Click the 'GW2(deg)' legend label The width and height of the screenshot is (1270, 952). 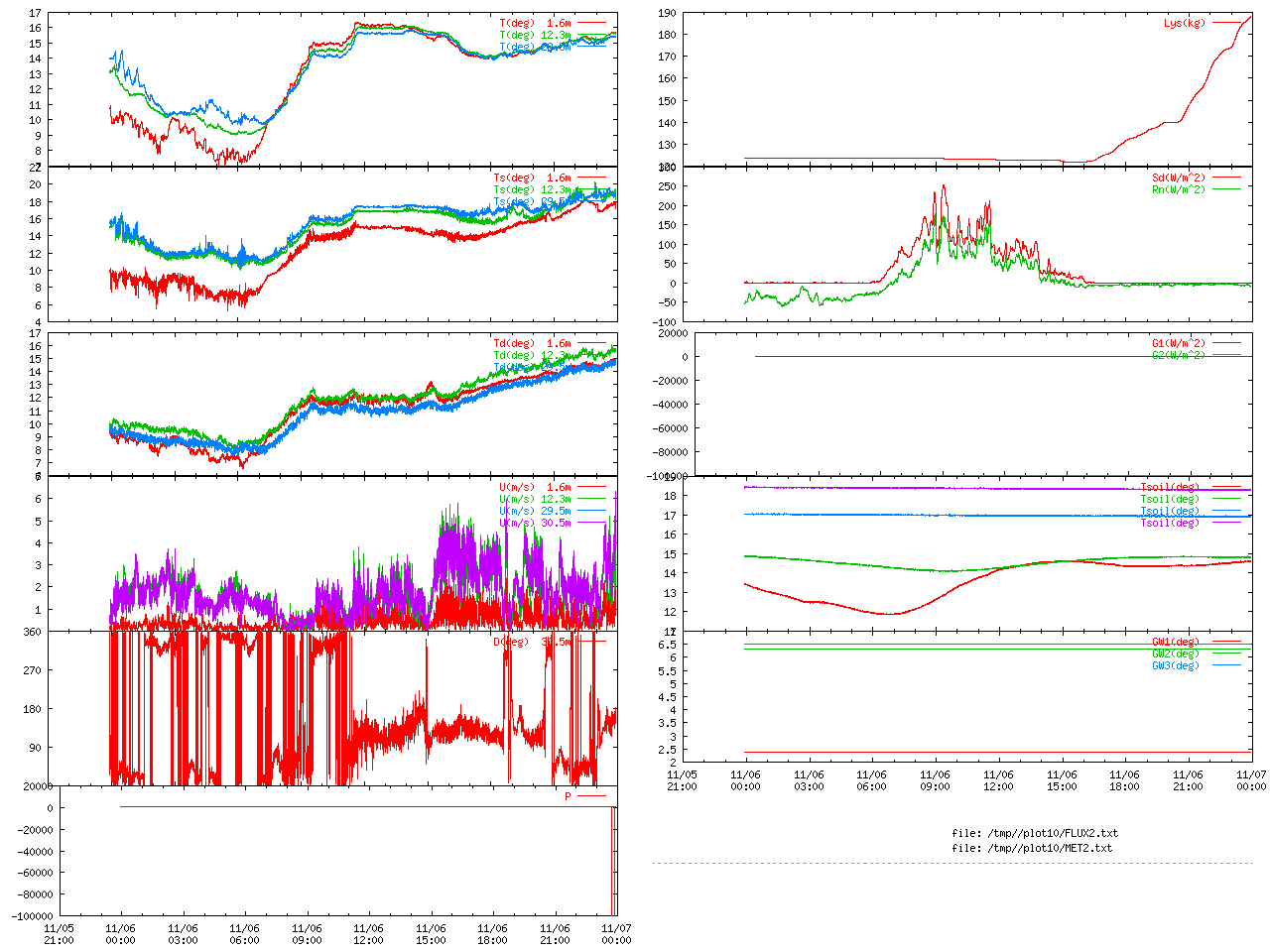1176,654
